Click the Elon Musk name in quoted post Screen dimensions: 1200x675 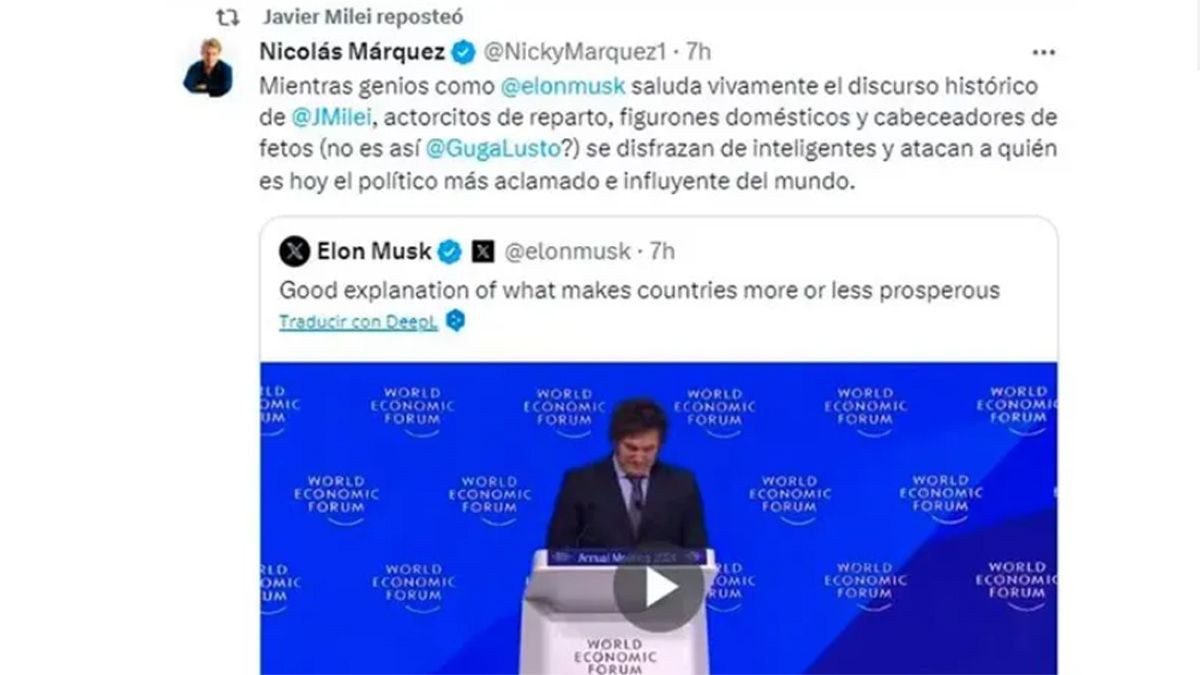pos(374,251)
